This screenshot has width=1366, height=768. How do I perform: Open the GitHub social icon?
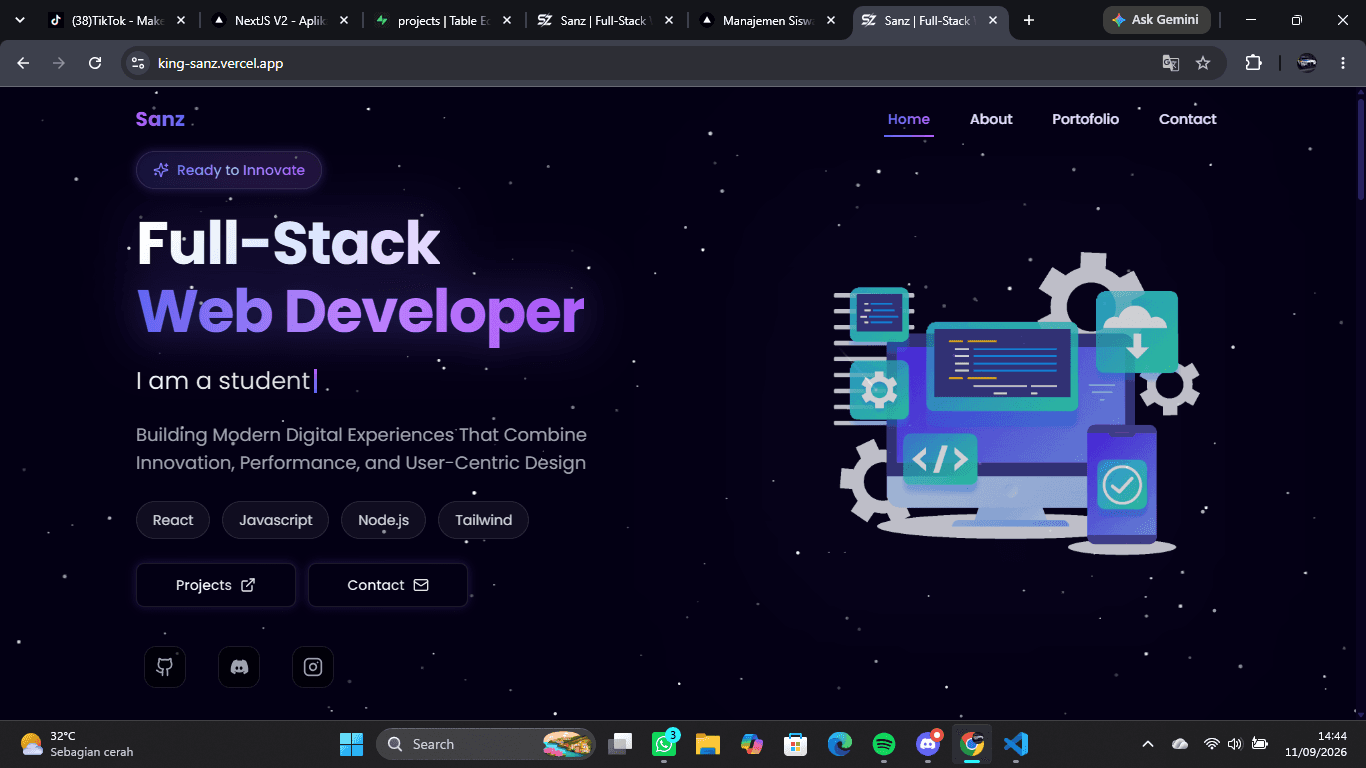pos(165,667)
